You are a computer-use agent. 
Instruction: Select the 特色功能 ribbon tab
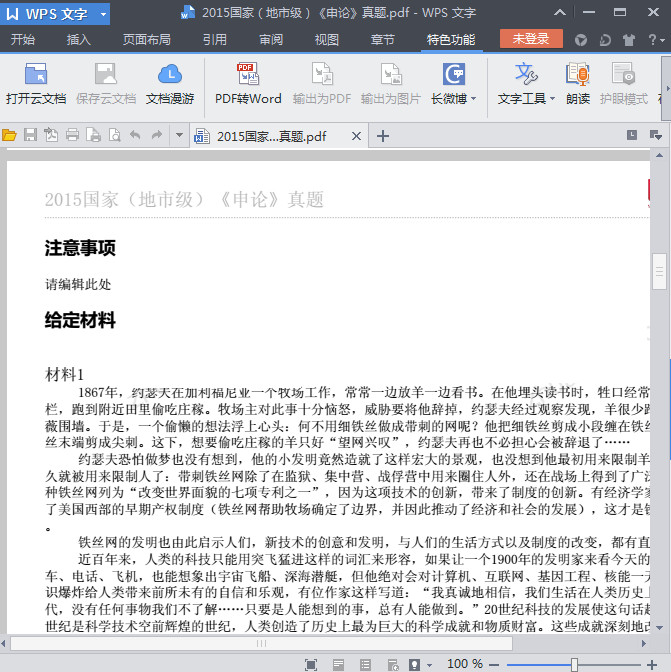(x=451, y=40)
